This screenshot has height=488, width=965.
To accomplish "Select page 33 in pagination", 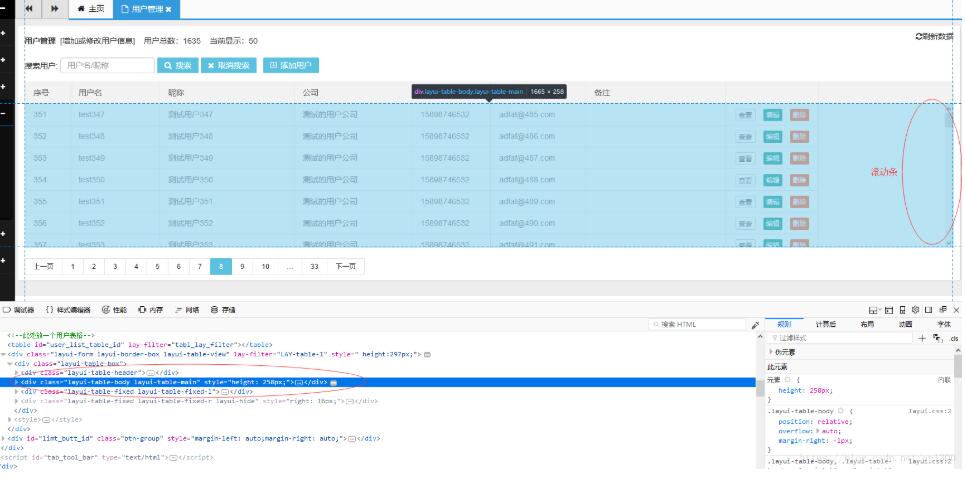I will tap(314, 266).
